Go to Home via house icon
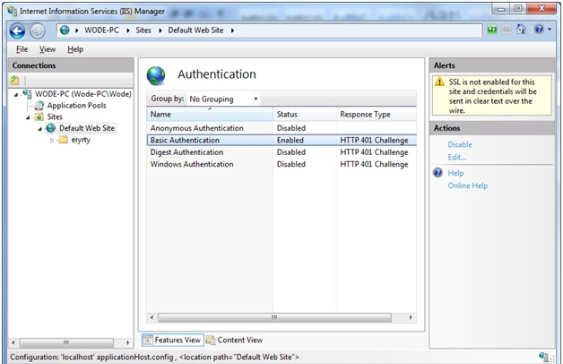The height and width of the screenshot is (364, 563). point(521,29)
